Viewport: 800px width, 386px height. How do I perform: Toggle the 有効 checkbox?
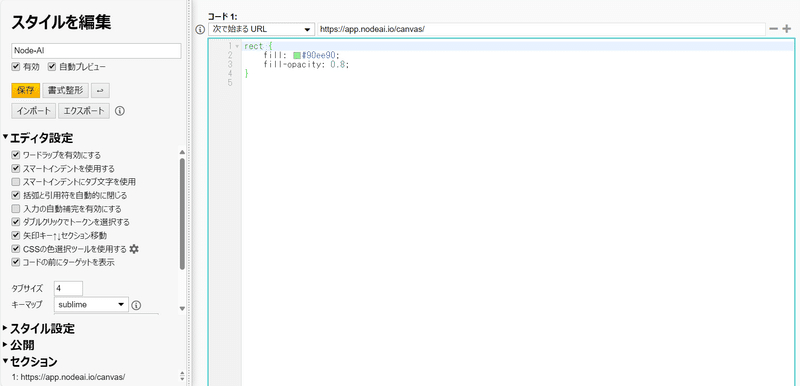(x=16, y=67)
